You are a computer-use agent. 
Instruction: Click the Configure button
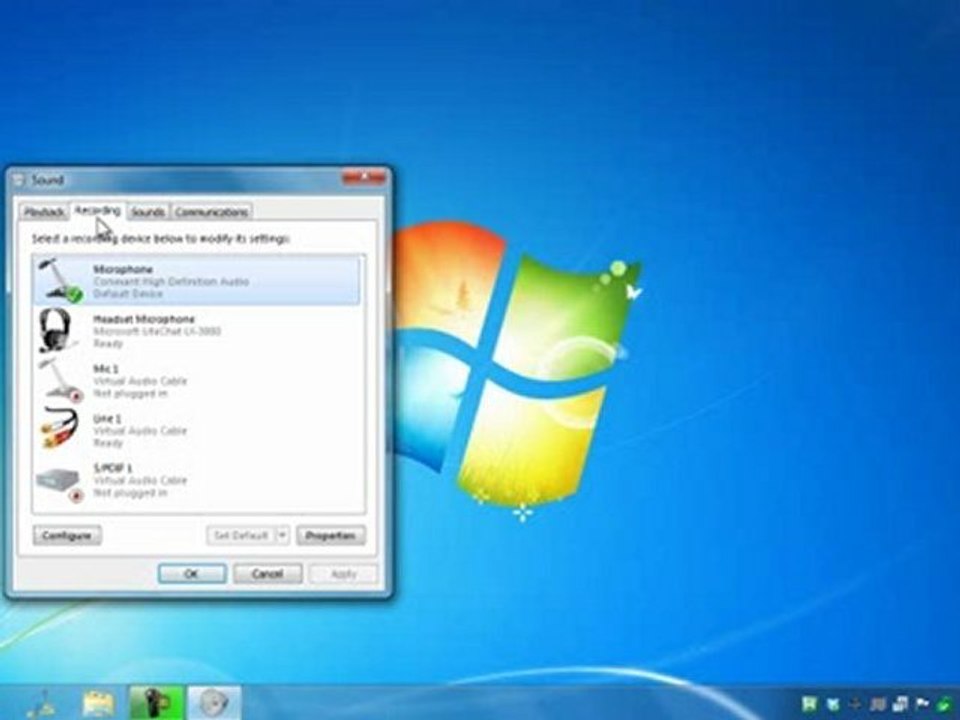[67, 536]
